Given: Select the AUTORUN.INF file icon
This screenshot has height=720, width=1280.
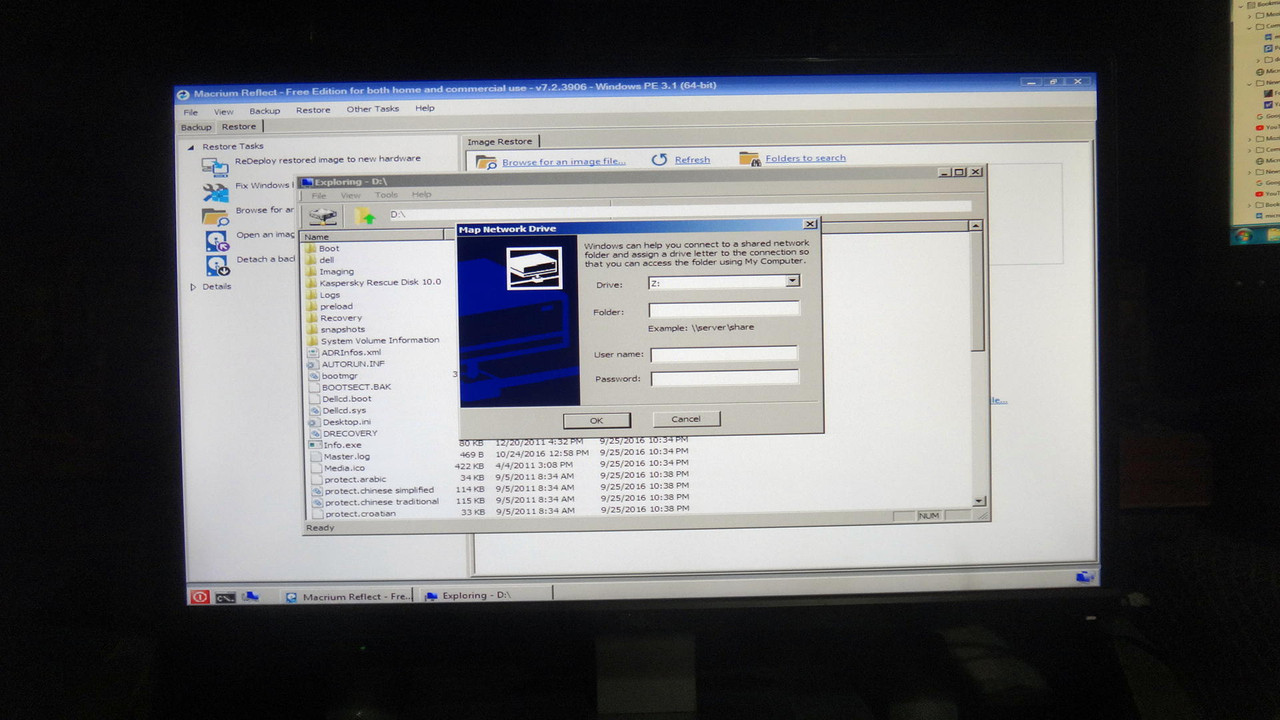Looking at the screenshot, I should [x=313, y=364].
